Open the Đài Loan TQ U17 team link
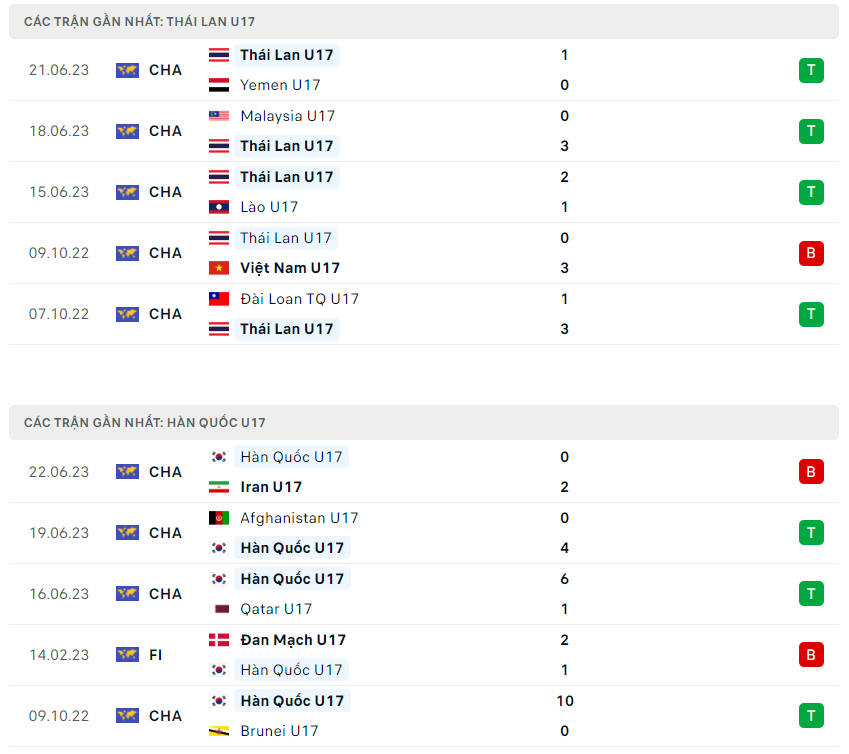The image size is (849, 754). click(x=299, y=299)
